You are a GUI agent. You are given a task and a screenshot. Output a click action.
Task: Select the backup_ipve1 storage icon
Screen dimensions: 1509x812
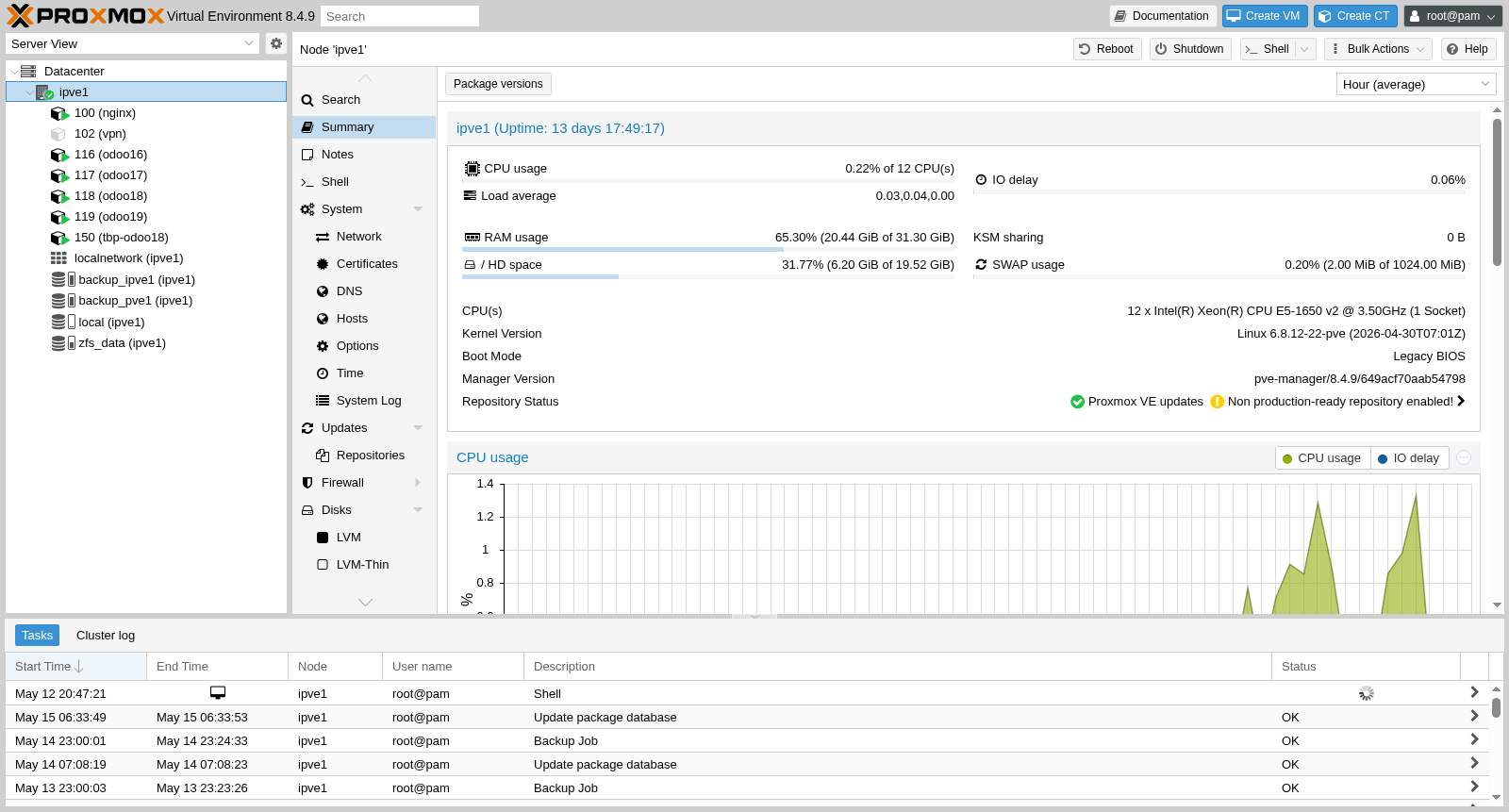click(x=62, y=280)
